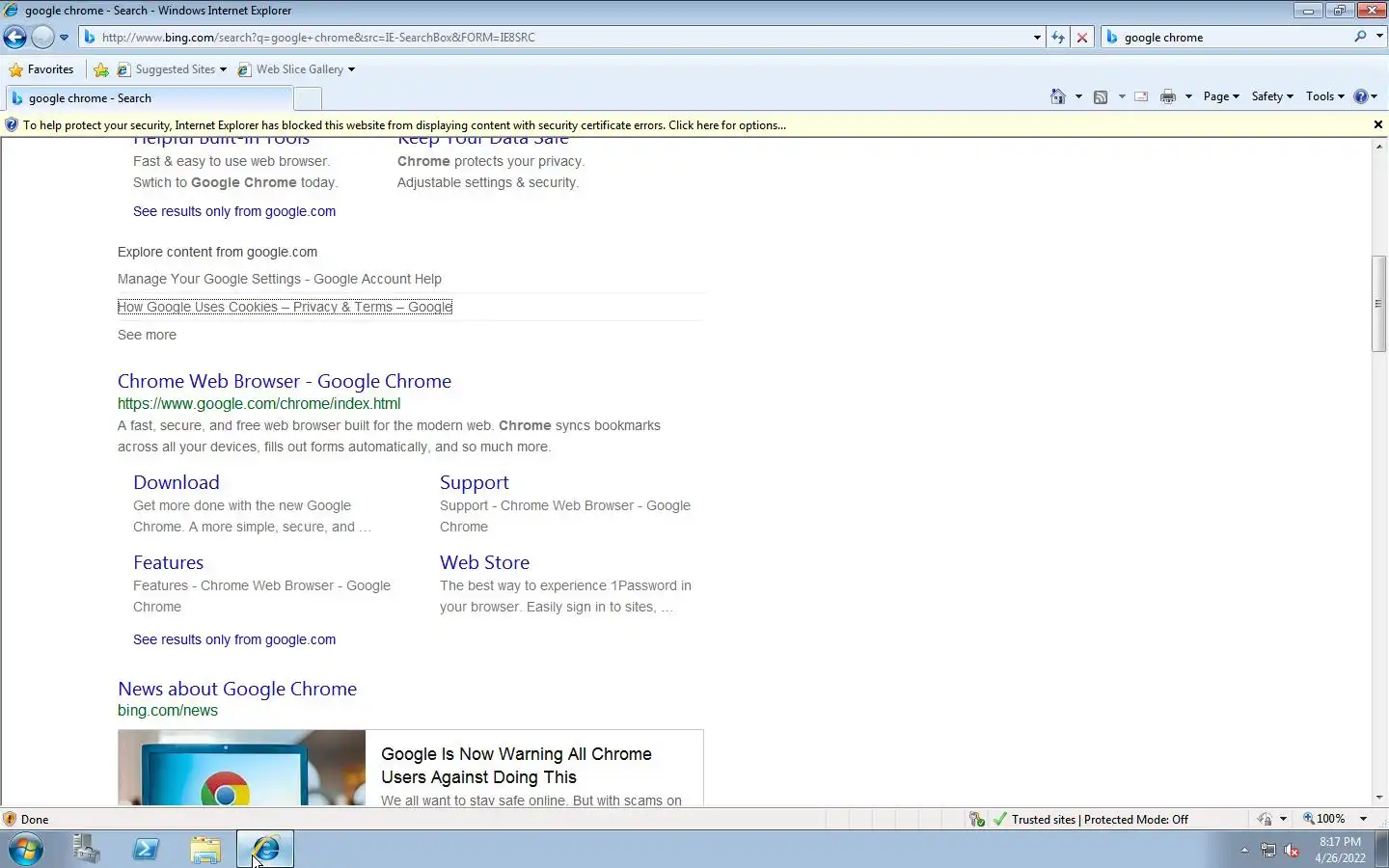Click the status bar shield icon beside Done
Viewport: 1389px width, 868px height.
coord(10,819)
